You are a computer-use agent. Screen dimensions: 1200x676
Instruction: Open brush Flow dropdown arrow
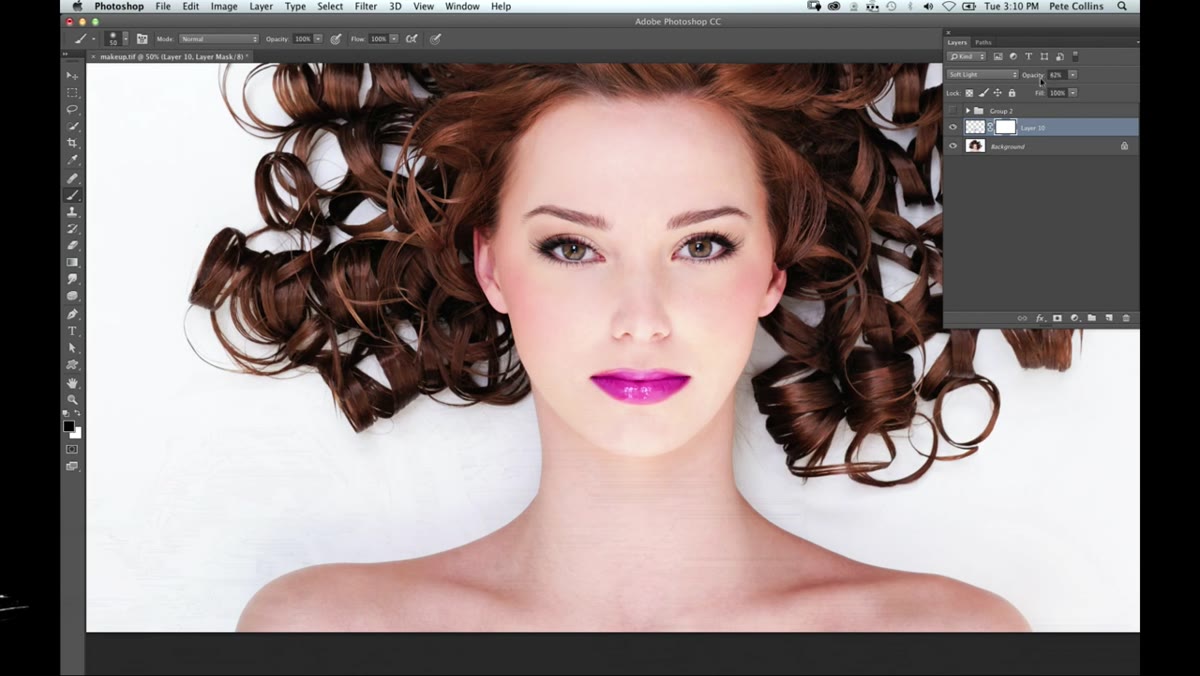coord(394,39)
